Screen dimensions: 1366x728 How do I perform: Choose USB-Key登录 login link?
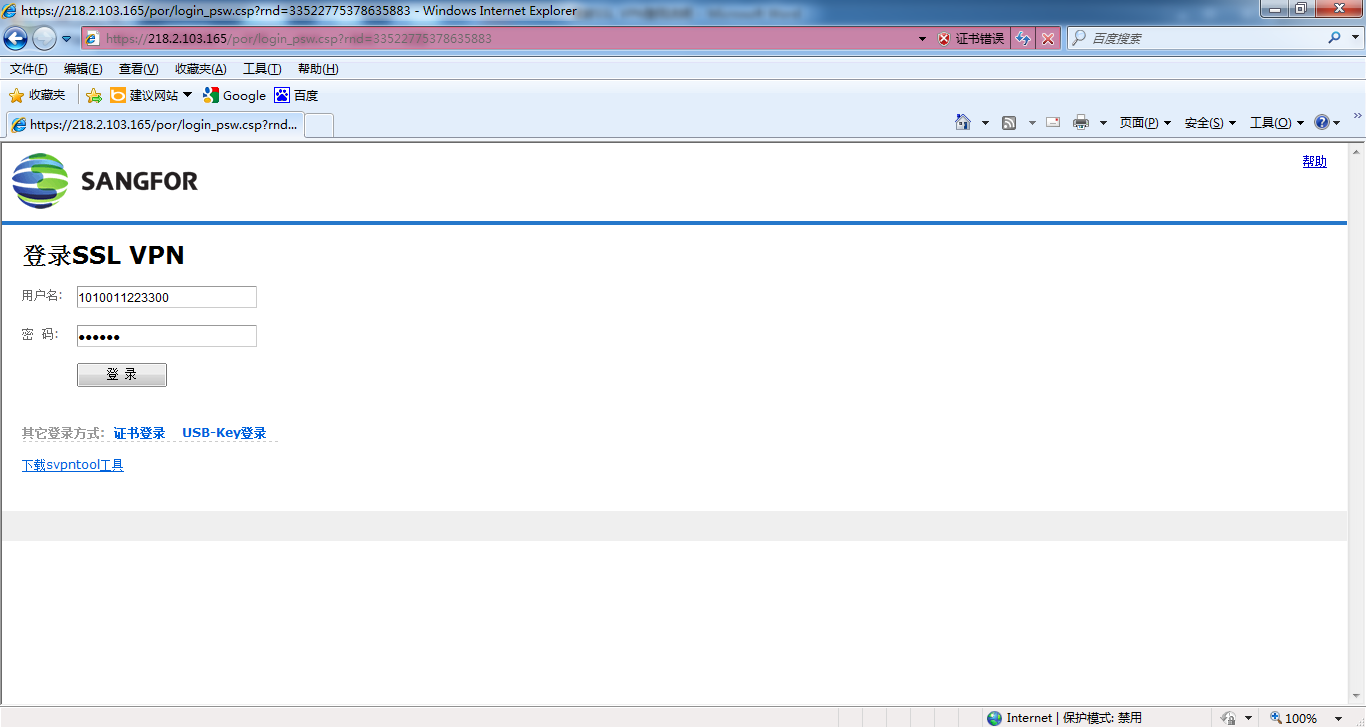click(x=224, y=433)
